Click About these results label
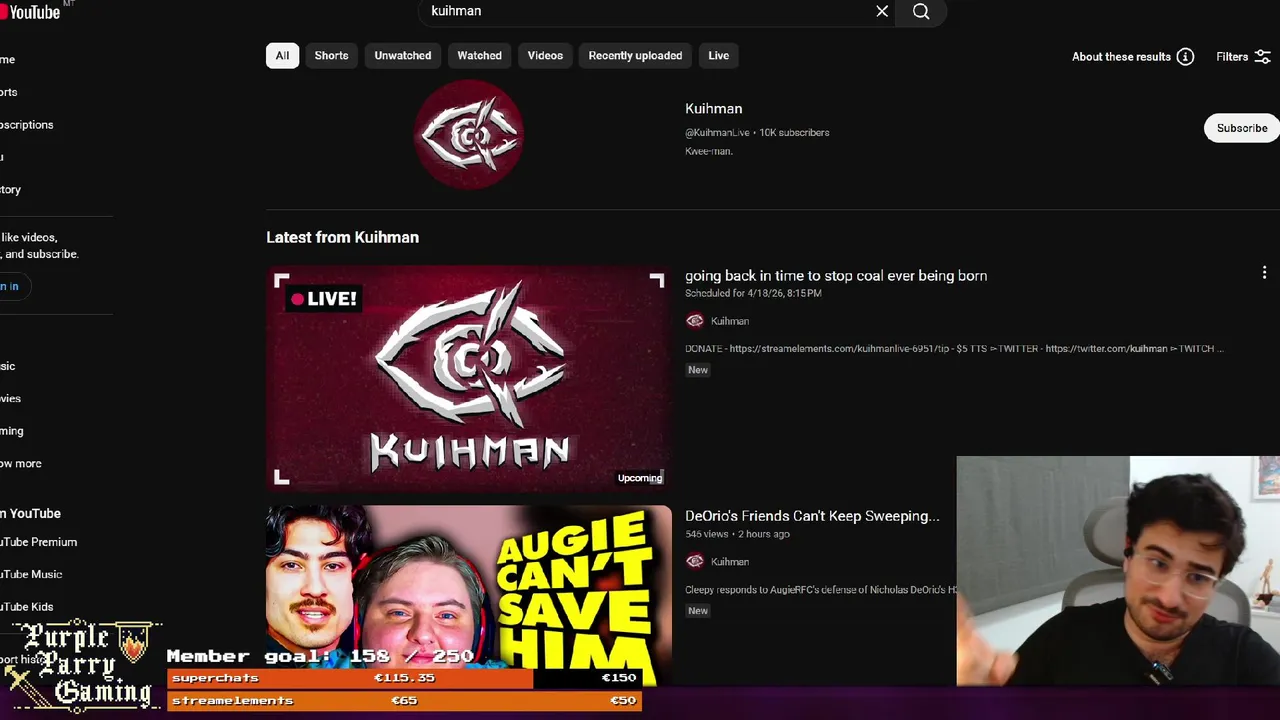The image size is (1280, 720). (1121, 57)
